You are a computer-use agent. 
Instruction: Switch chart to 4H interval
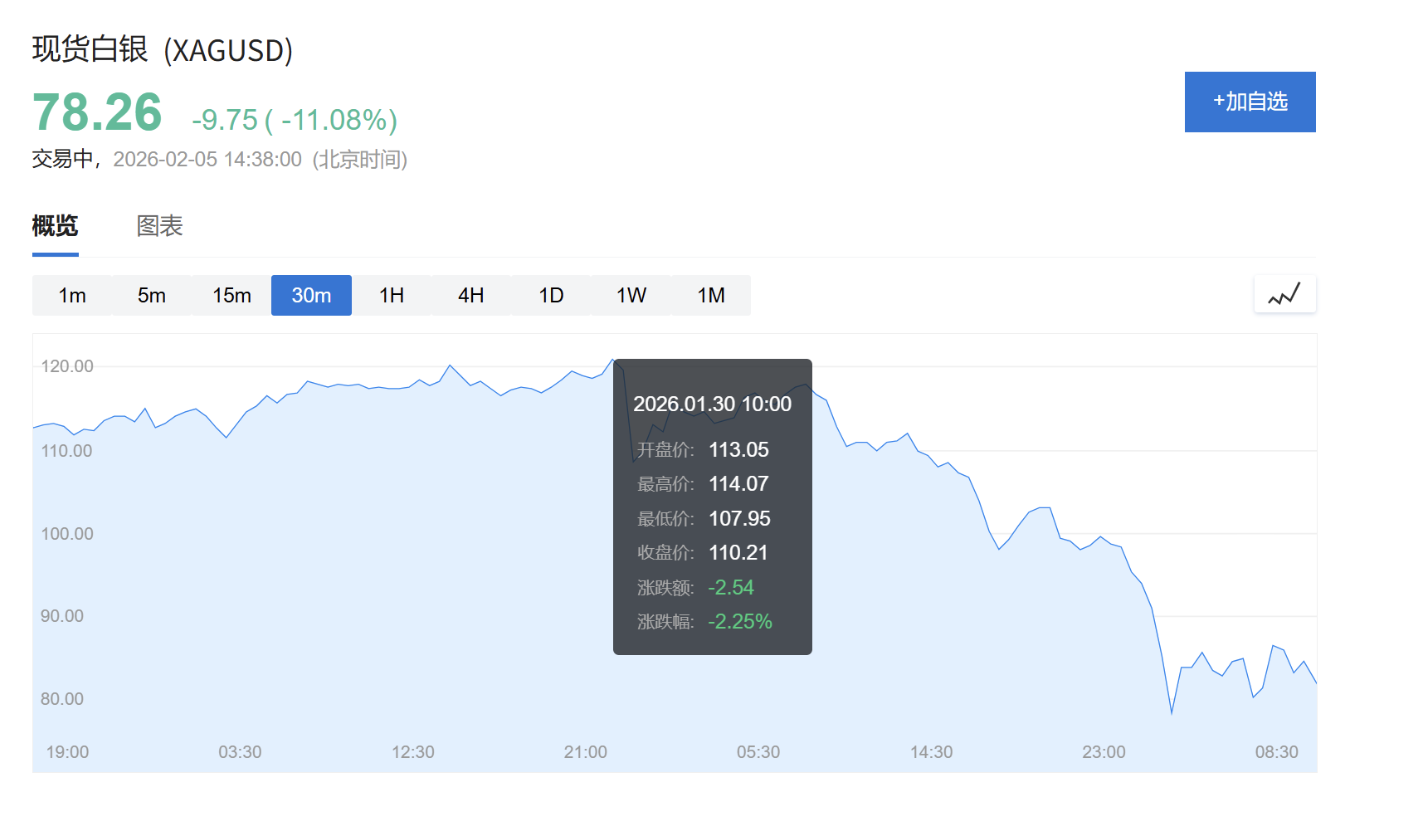(x=471, y=296)
